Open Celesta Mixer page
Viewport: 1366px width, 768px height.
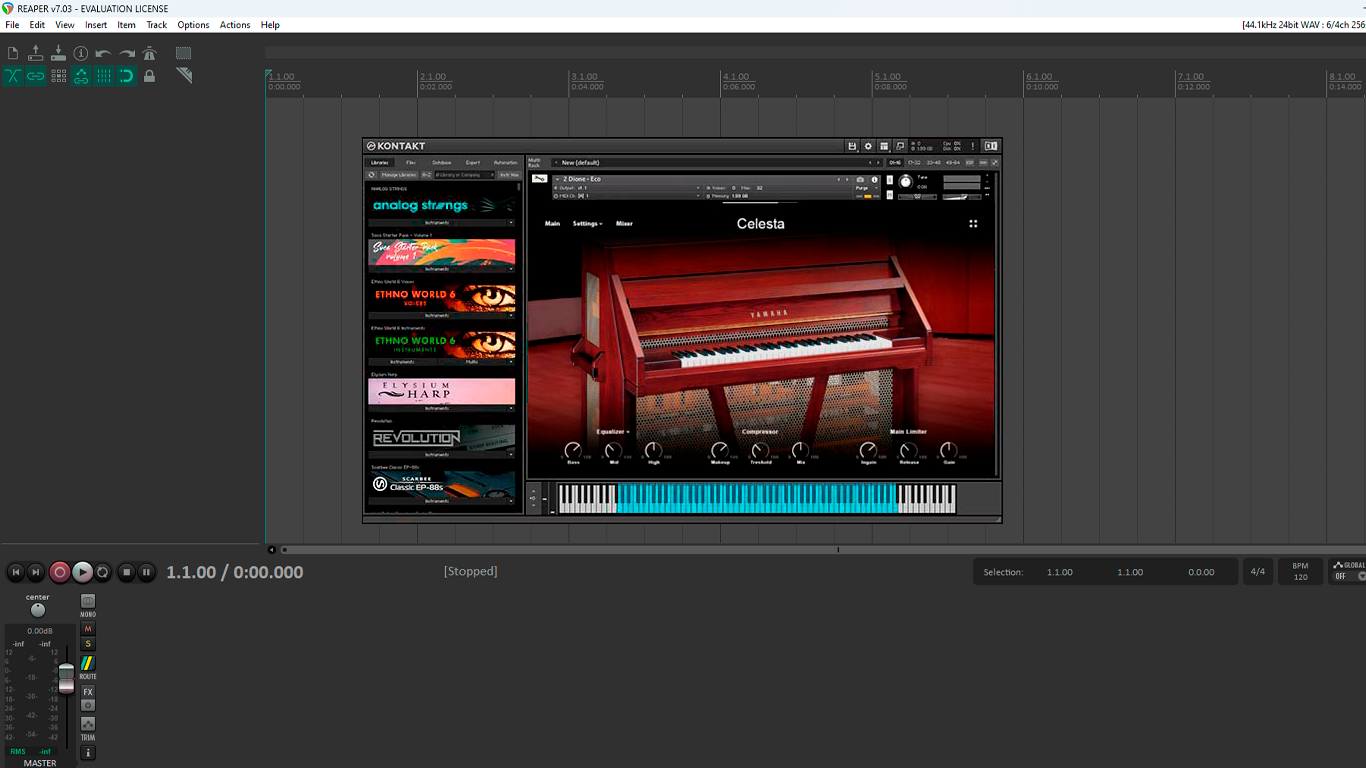tap(624, 224)
